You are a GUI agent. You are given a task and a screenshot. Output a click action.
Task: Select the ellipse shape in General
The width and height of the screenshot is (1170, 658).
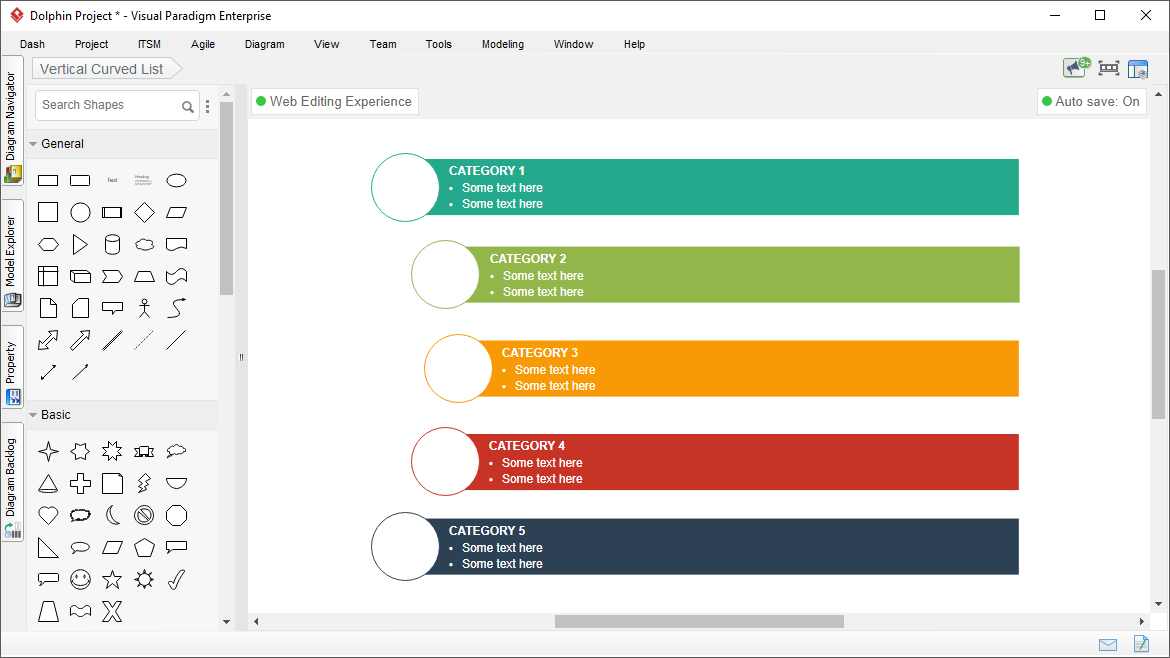(176, 181)
